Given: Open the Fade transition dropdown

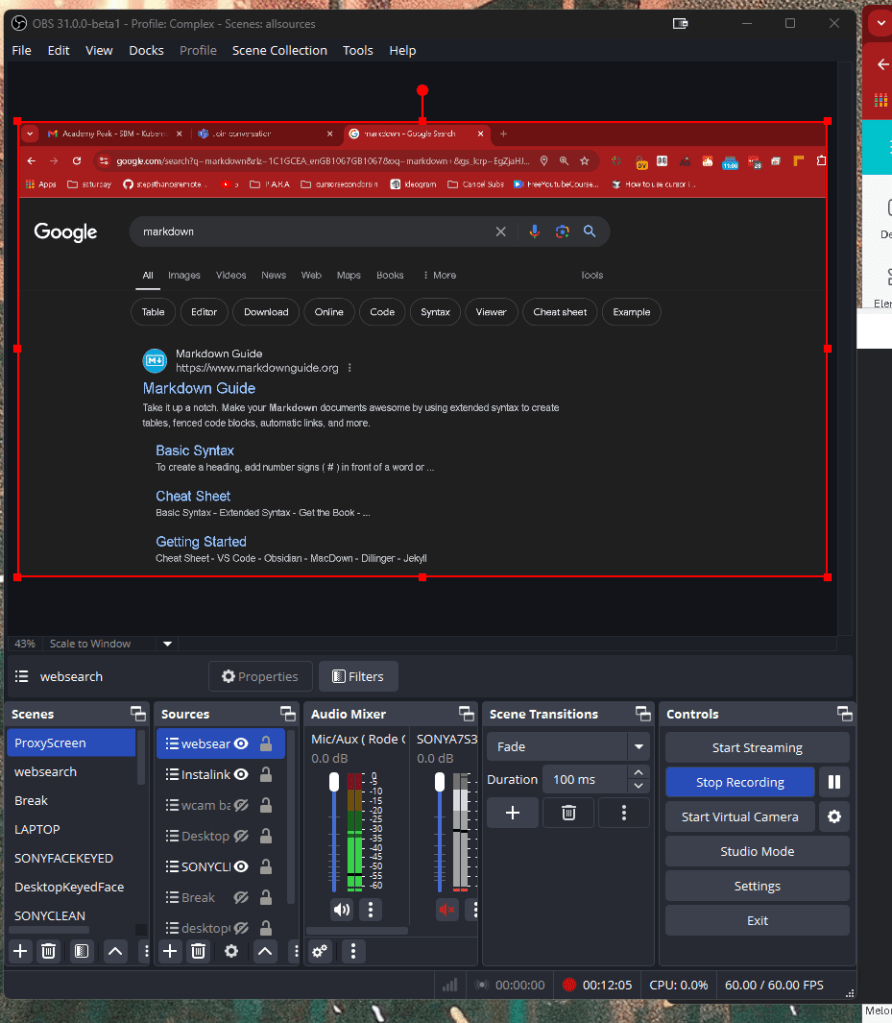Looking at the screenshot, I should point(638,747).
